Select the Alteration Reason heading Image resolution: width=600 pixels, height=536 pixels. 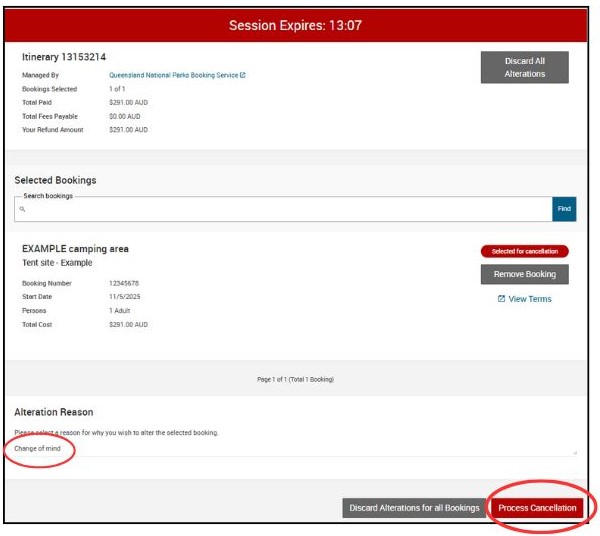point(54,412)
